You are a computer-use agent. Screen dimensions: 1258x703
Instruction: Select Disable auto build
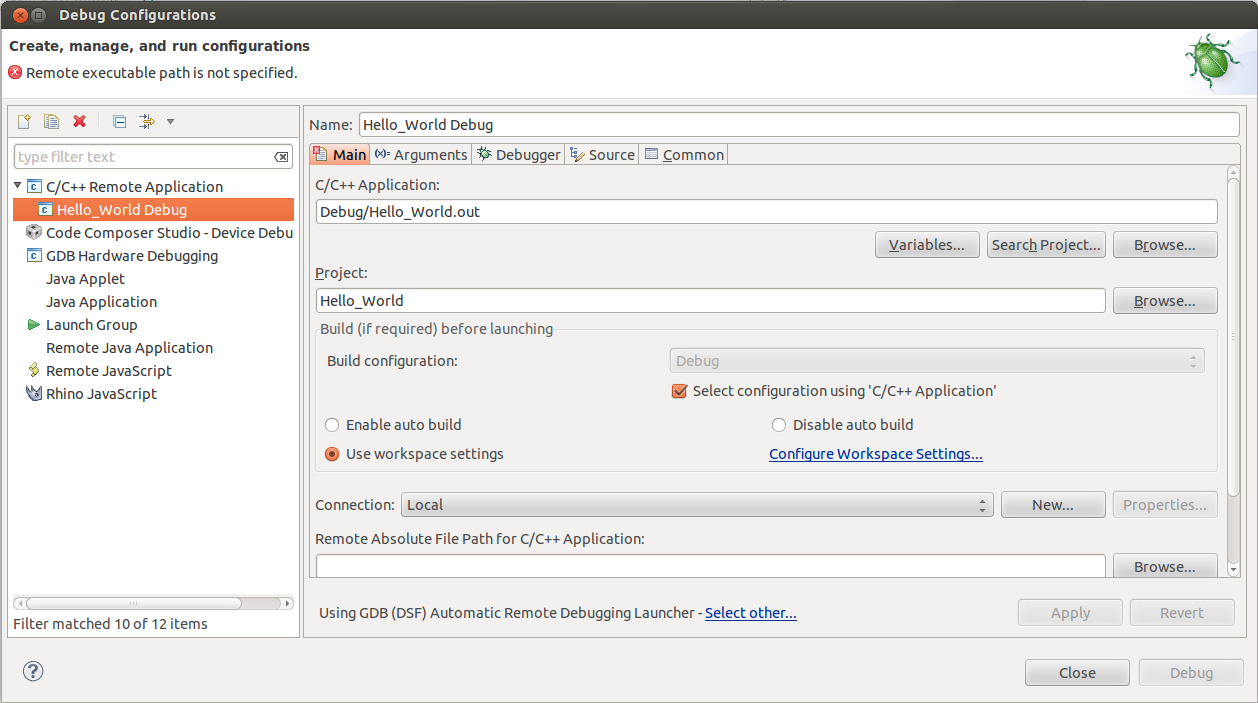click(x=779, y=425)
